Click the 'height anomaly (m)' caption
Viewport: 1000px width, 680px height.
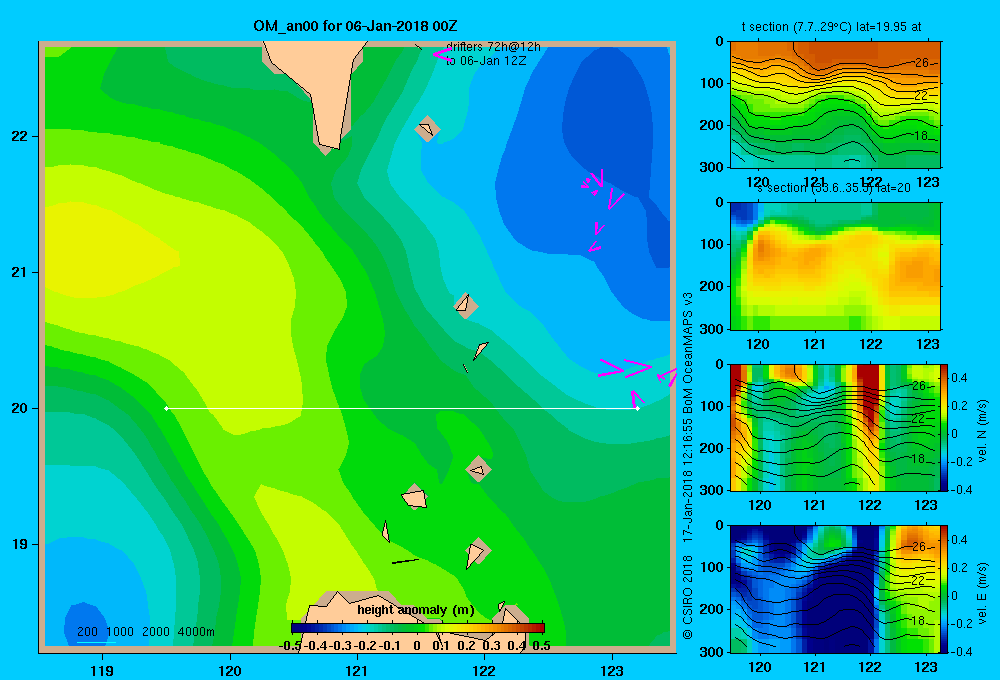(416, 610)
